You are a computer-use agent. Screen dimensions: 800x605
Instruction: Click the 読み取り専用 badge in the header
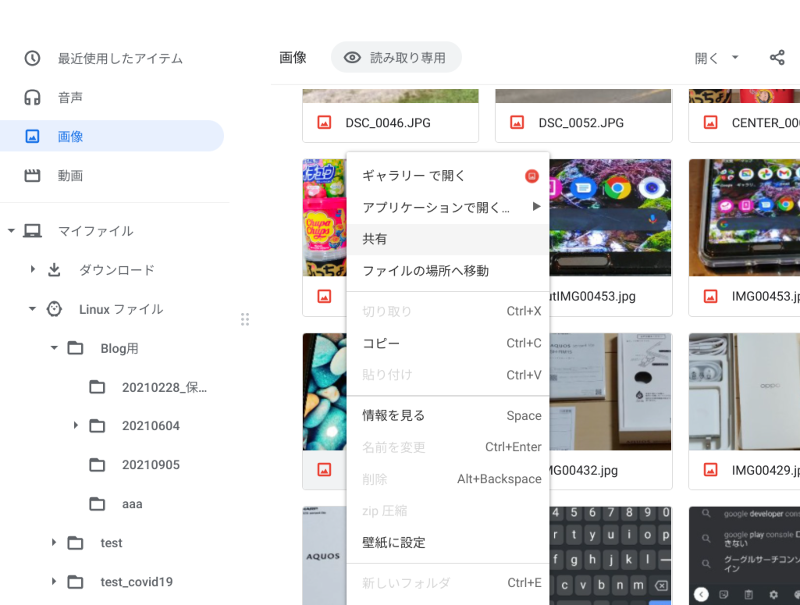[394, 57]
